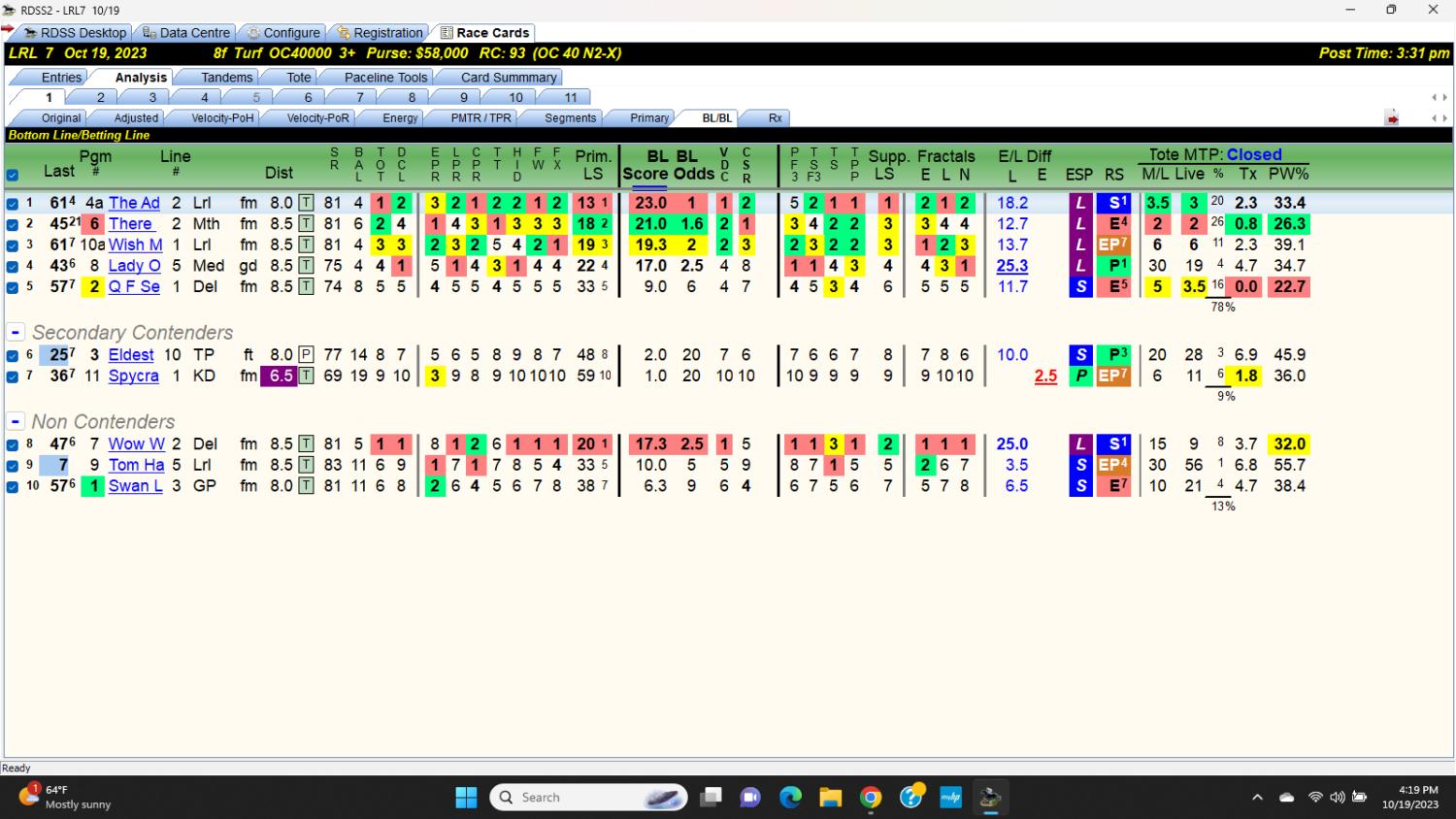Toggle the checkbox for row 6 Eldest
This screenshot has height=819, width=1456.
pos(13,356)
